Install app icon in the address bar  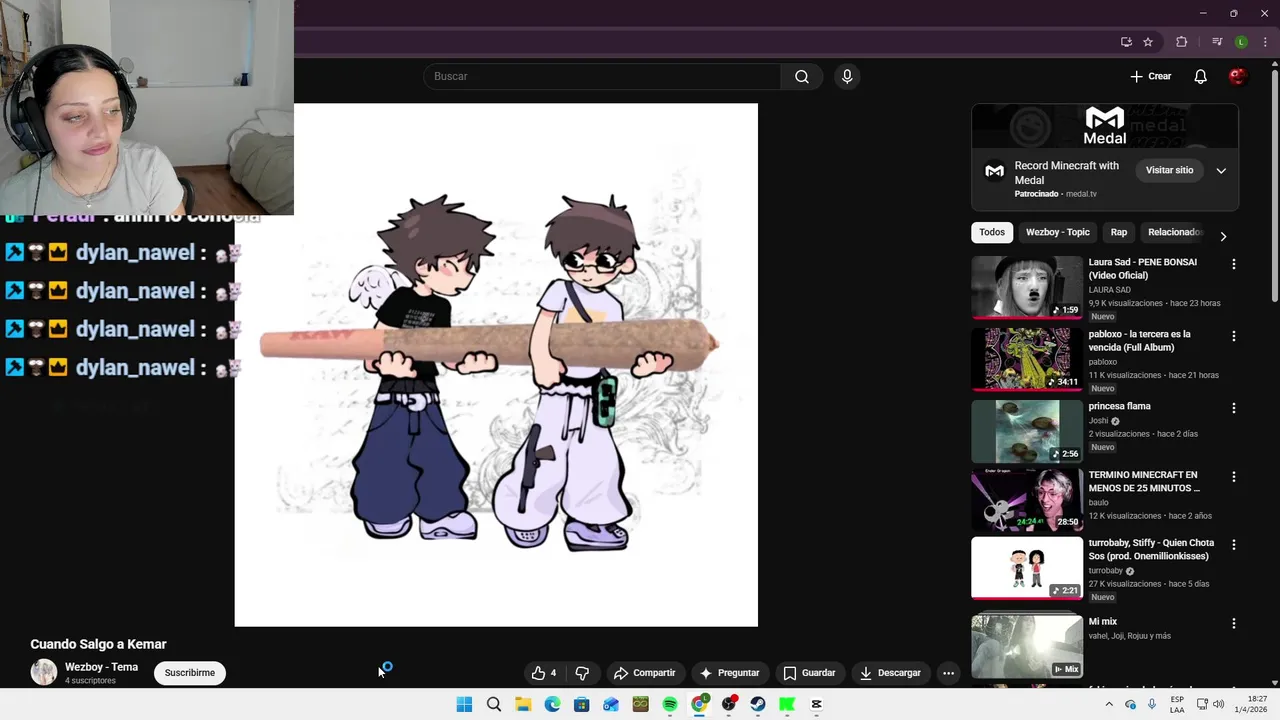point(1126,42)
